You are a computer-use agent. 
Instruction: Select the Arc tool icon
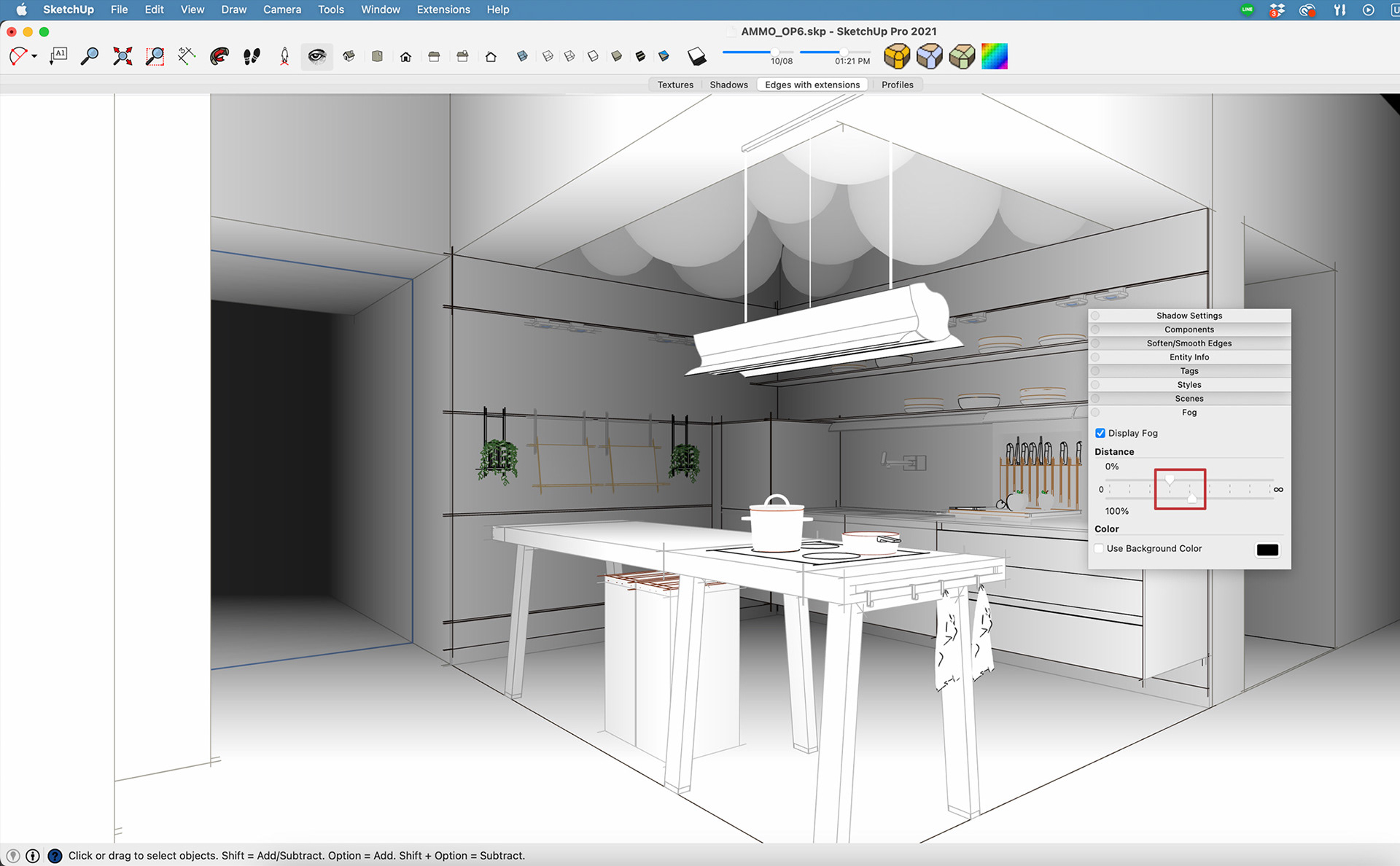tap(17, 56)
